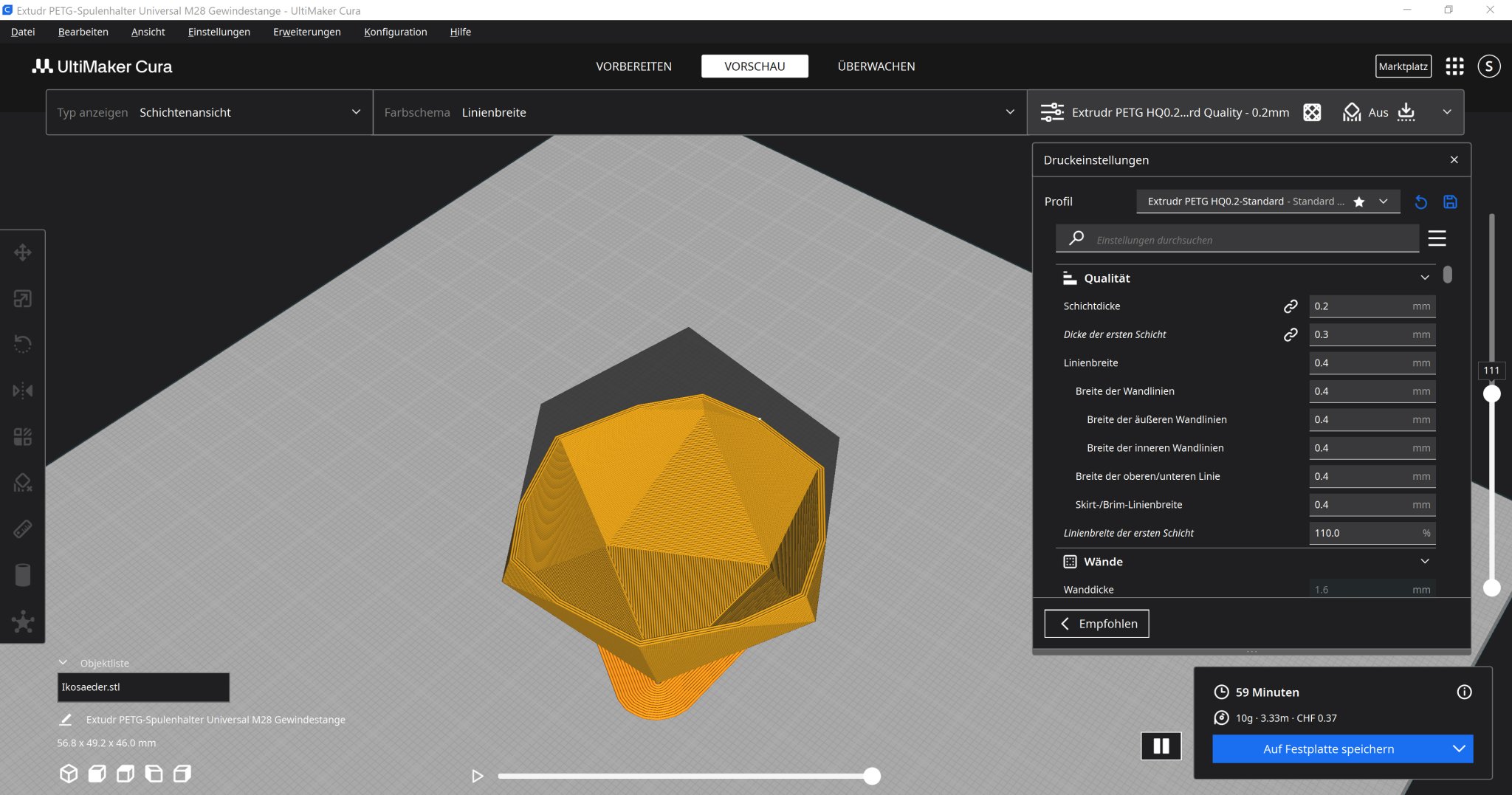Toggle the link icon for Dicke der ersten Schicht
1512x795 pixels.
click(1291, 334)
